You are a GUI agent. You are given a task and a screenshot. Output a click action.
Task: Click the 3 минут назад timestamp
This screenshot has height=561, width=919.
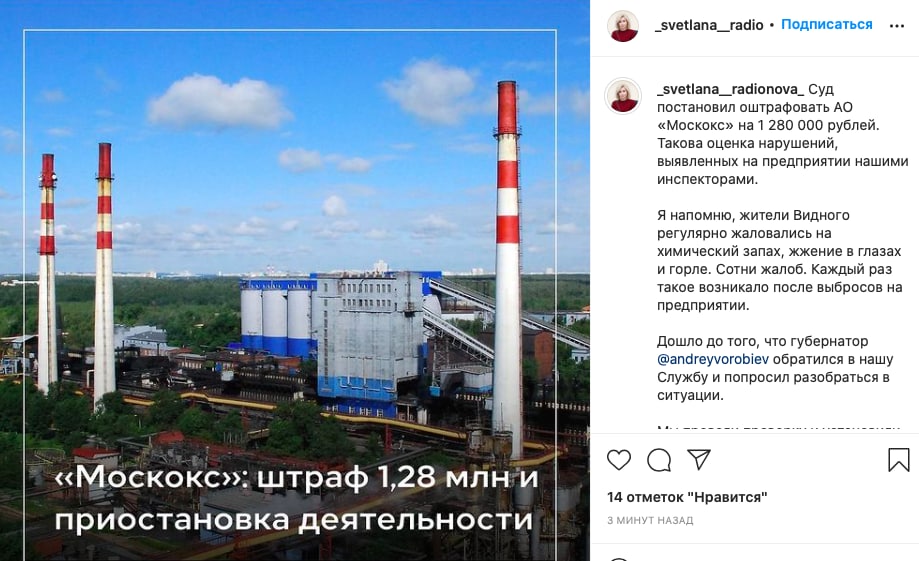coord(650,520)
